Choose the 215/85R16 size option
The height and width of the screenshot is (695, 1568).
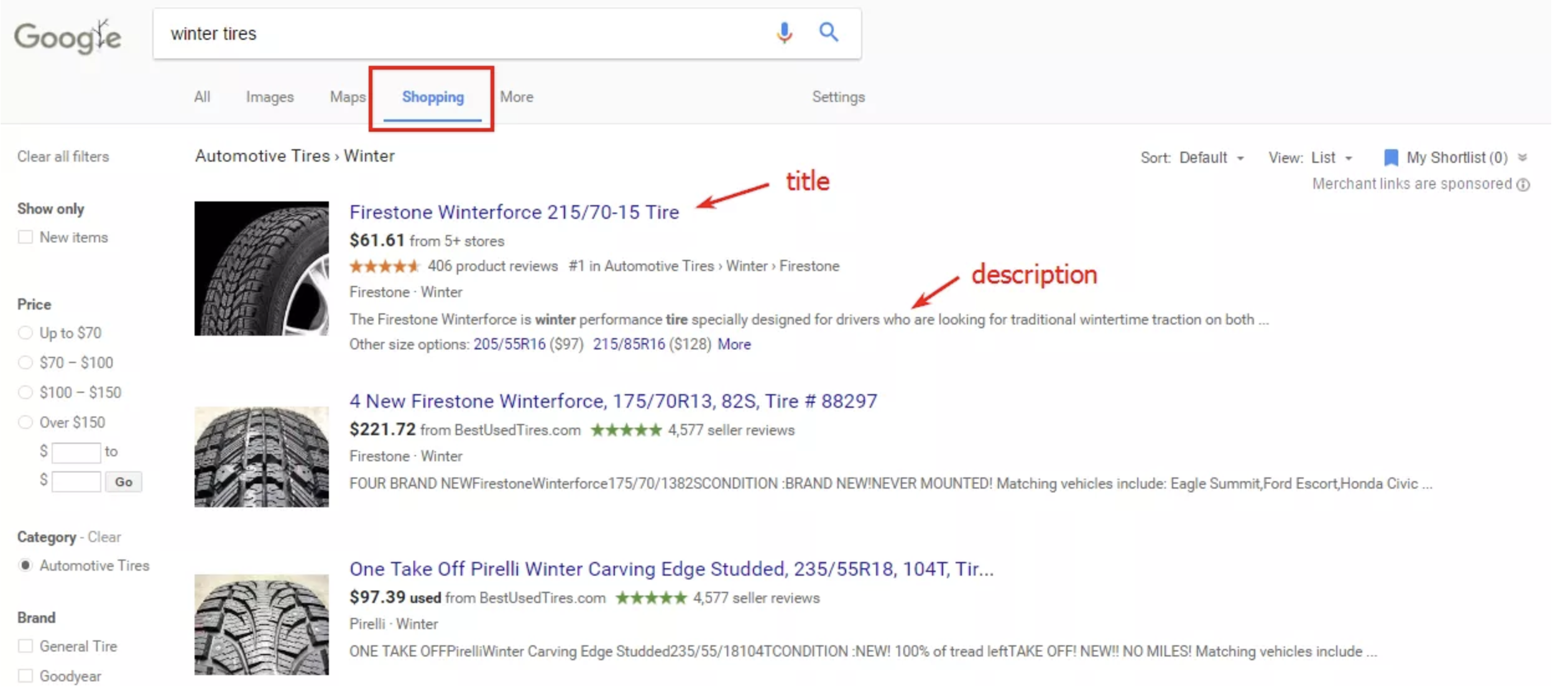pyautogui.click(x=629, y=344)
